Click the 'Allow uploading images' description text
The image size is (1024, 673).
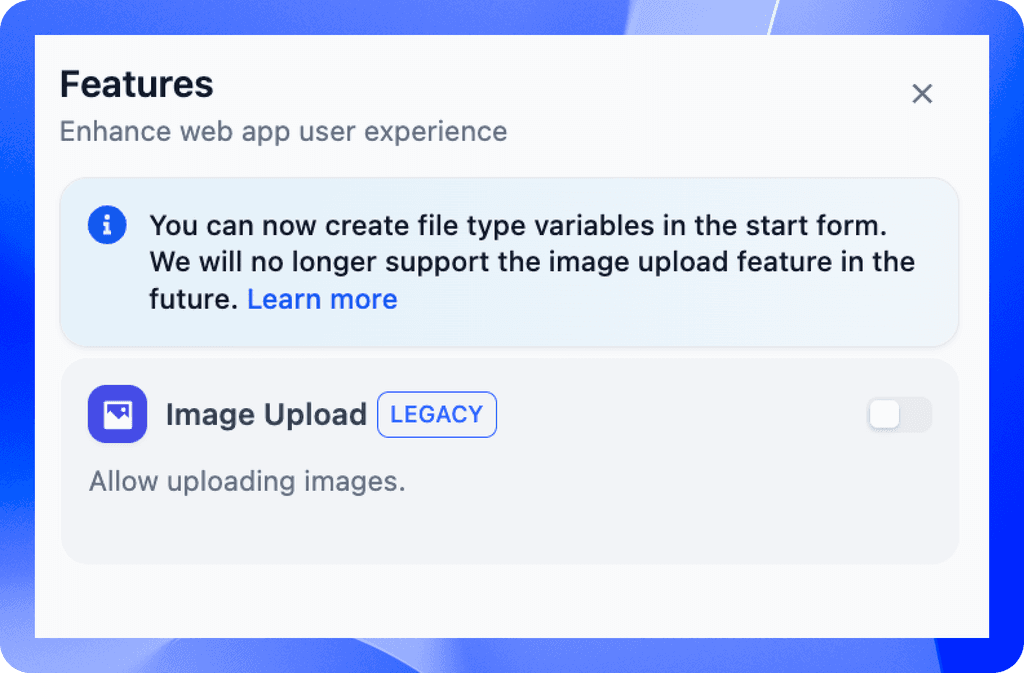(246, 481)
